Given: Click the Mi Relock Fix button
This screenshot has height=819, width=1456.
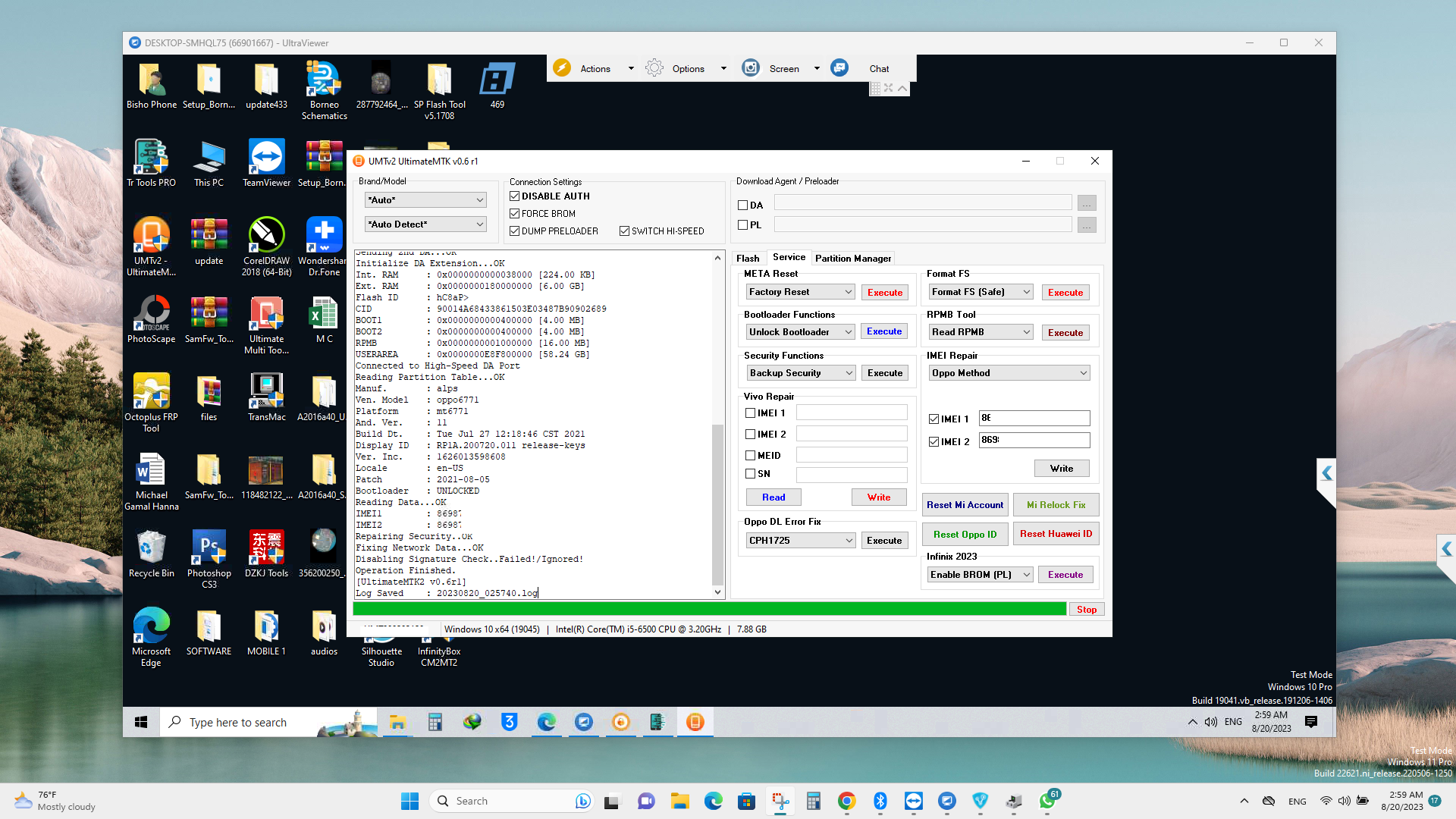Looking at the screenshot, I should click(x=1056, y=505).
